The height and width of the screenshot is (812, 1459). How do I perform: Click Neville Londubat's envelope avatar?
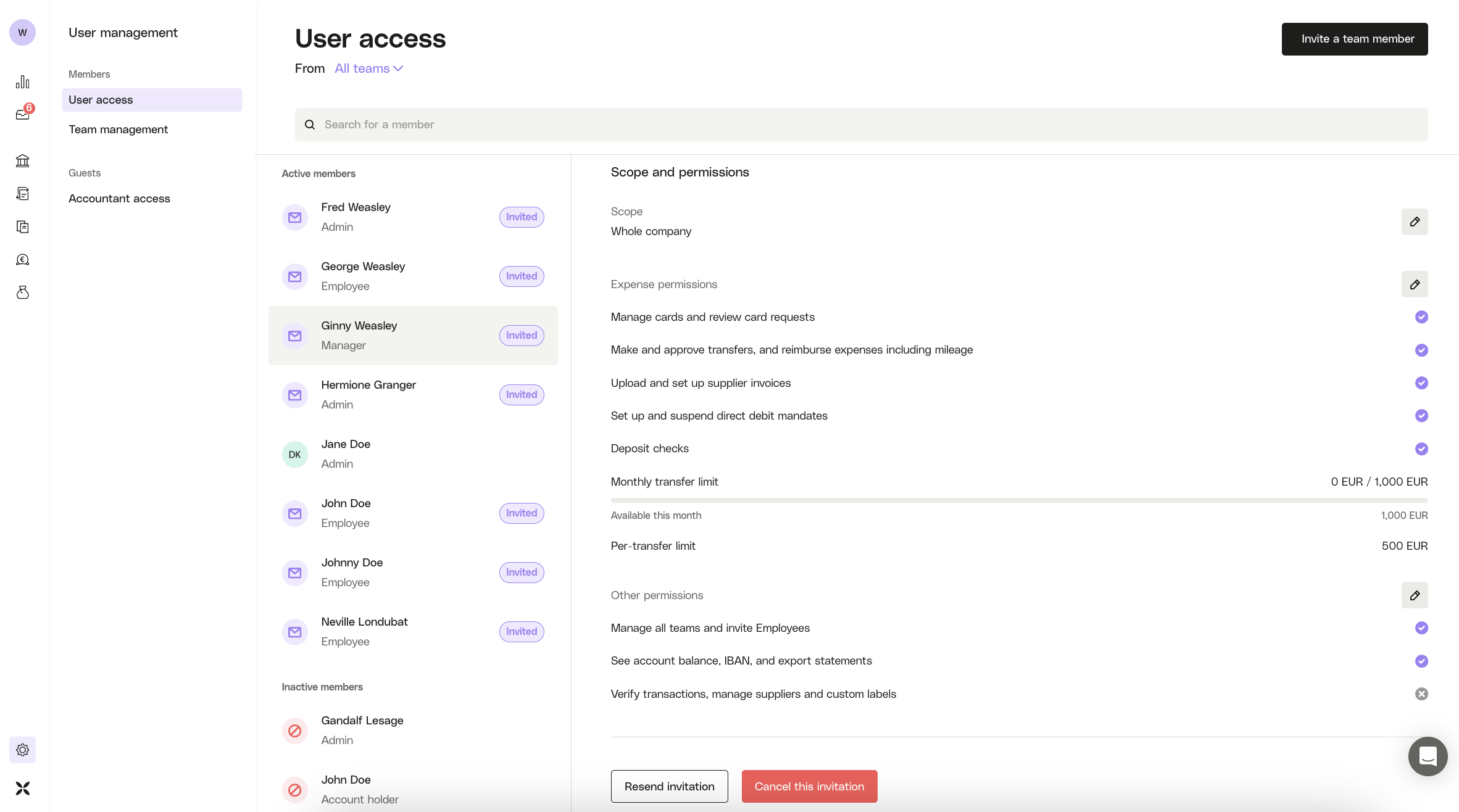coord(295,632)
